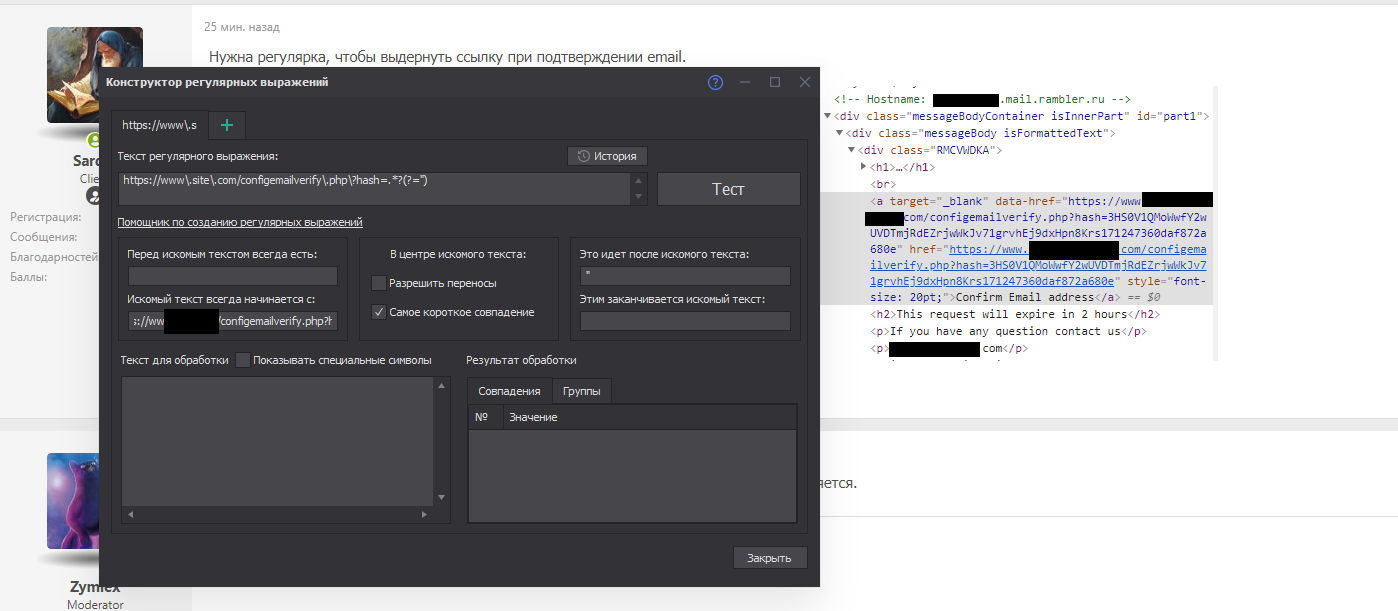Expand the collapsed h1 node in DevTools
This screenshot has height=611, width=1398.
tap(863, 167)
